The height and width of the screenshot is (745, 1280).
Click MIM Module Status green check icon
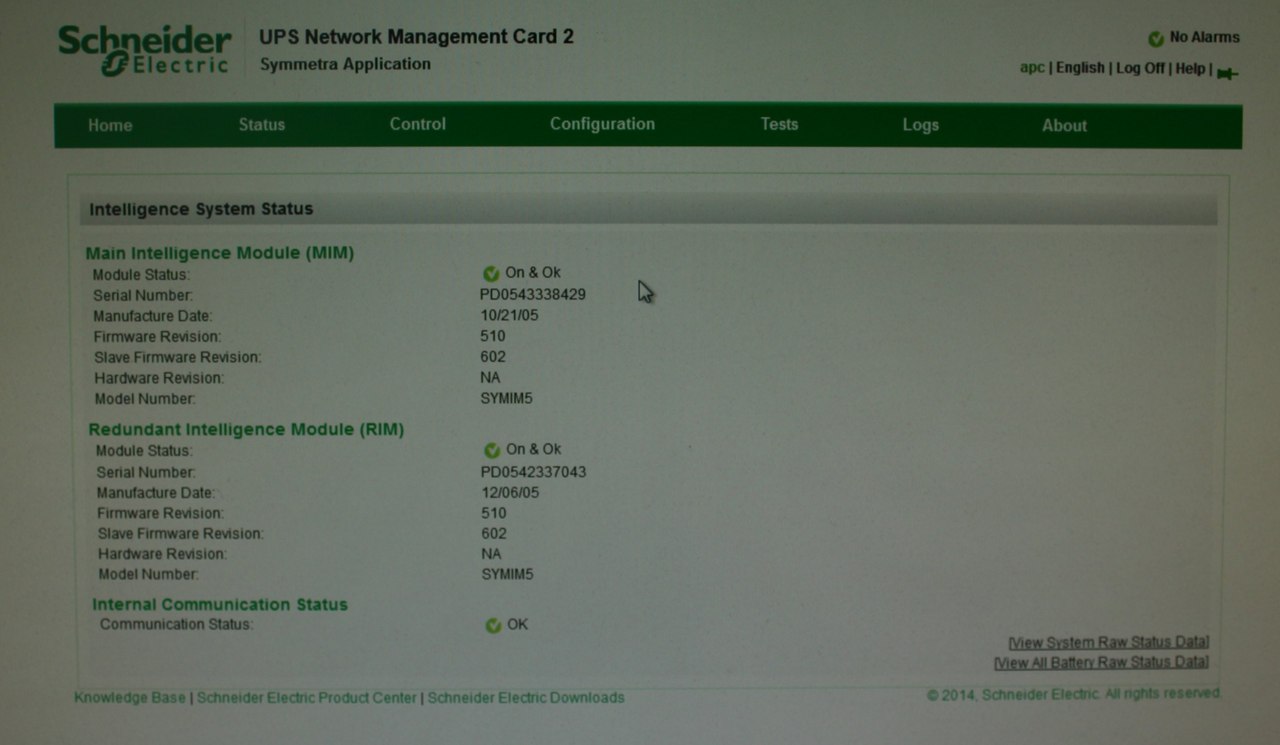coord(491,273)
